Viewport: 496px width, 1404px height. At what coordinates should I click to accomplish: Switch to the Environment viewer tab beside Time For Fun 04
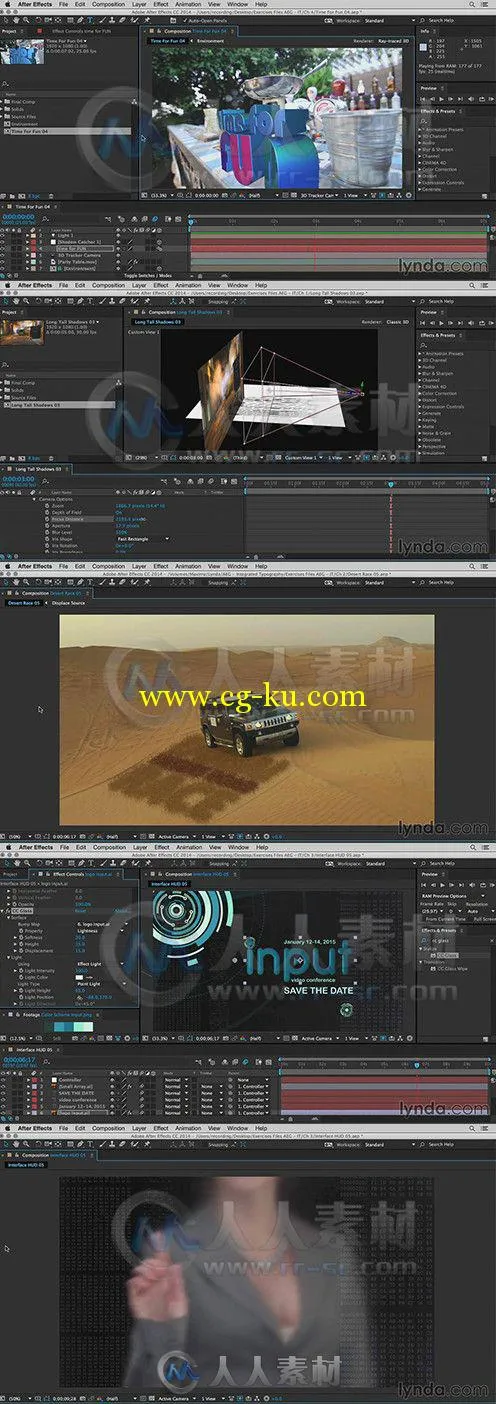[x=211, y=42]
